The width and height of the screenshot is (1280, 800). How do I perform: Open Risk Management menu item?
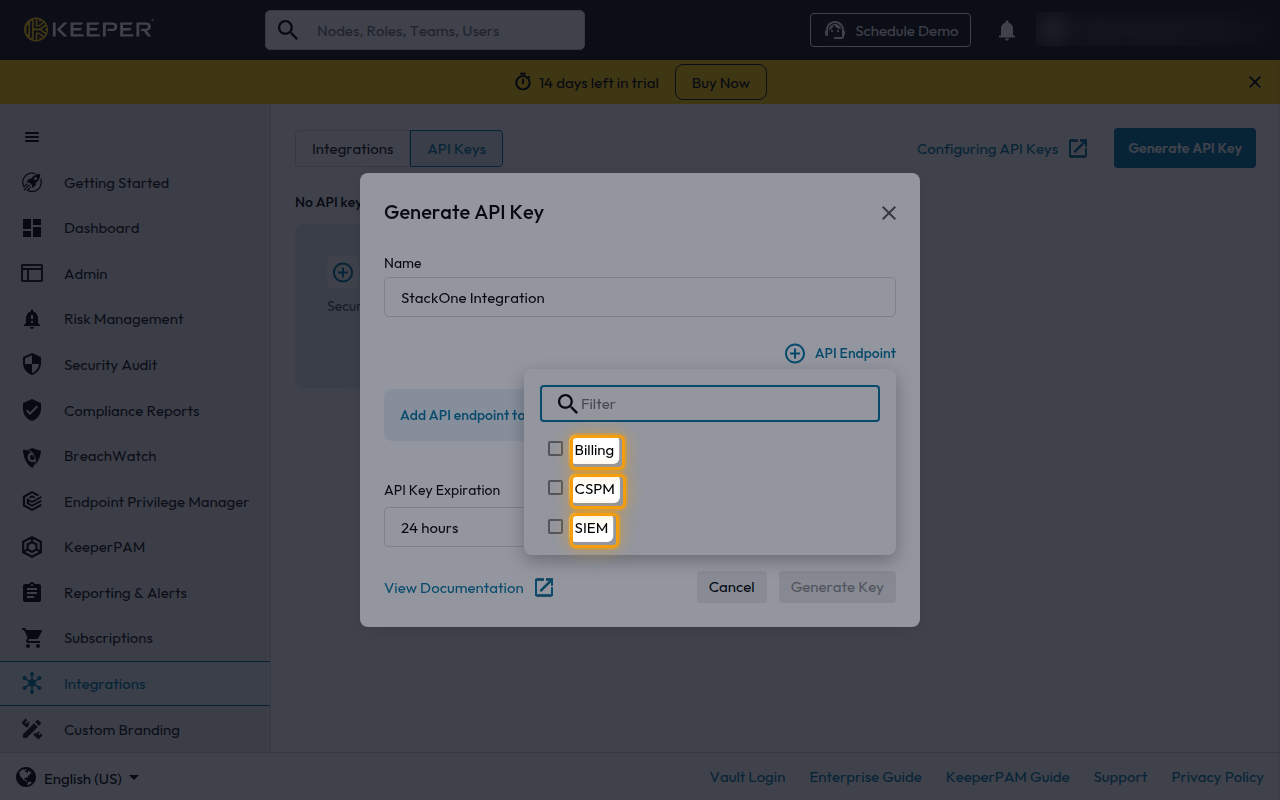(135, 319)
